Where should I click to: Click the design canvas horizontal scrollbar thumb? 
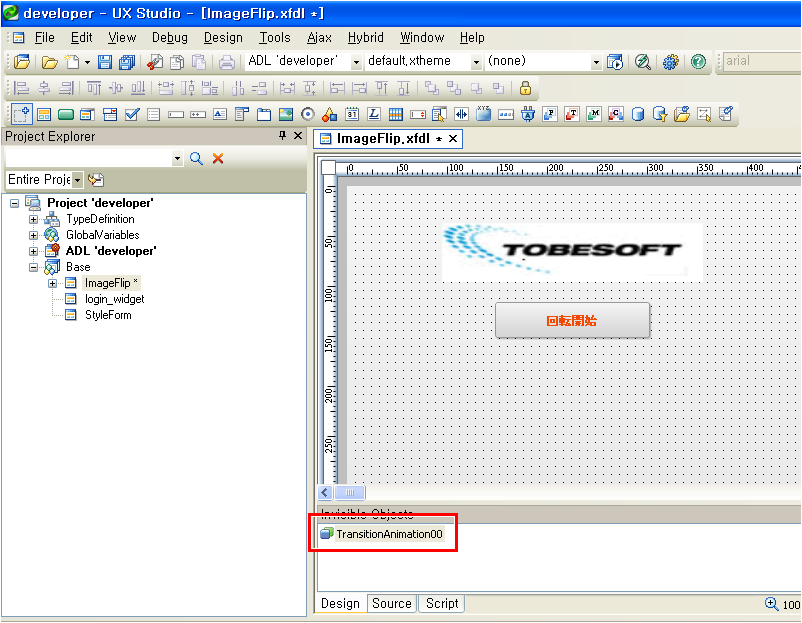(350, 493)
